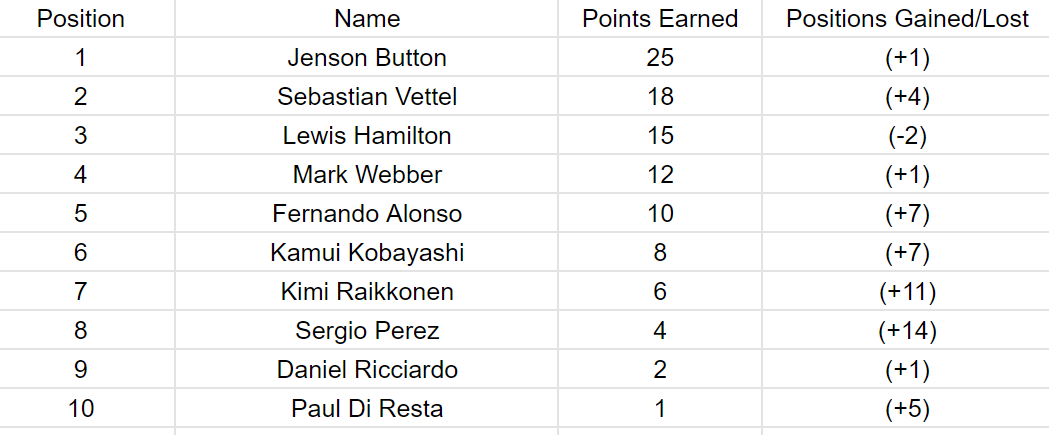Select the cell showing 18 points
The height and width of the screenshot is (435, 1049).
click(660, 96)
